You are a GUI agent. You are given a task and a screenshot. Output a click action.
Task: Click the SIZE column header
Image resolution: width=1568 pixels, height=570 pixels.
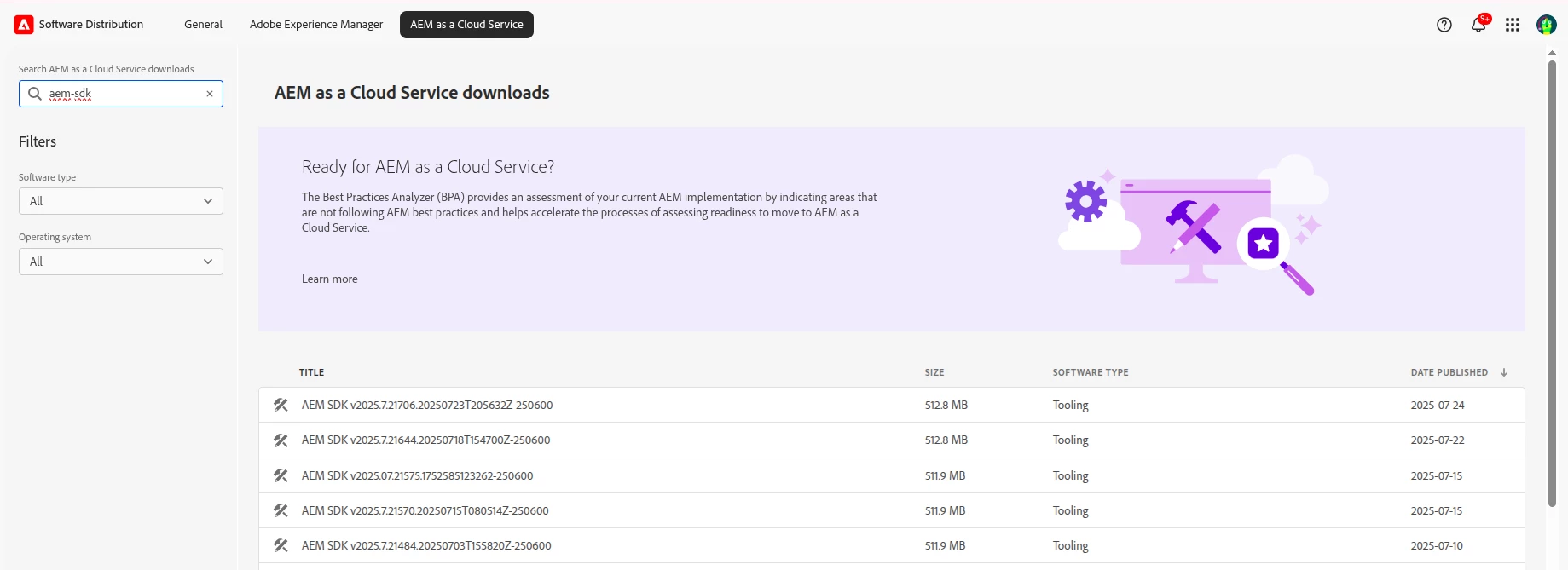coord(934,372)
